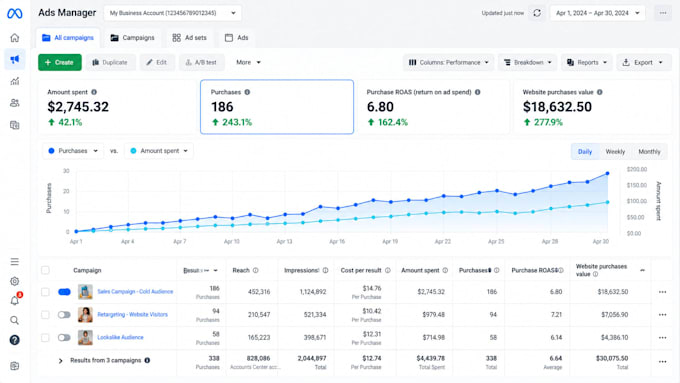
Task: Click the Reach column info icon
Action: pyautogui.click(x=255, y=270)
